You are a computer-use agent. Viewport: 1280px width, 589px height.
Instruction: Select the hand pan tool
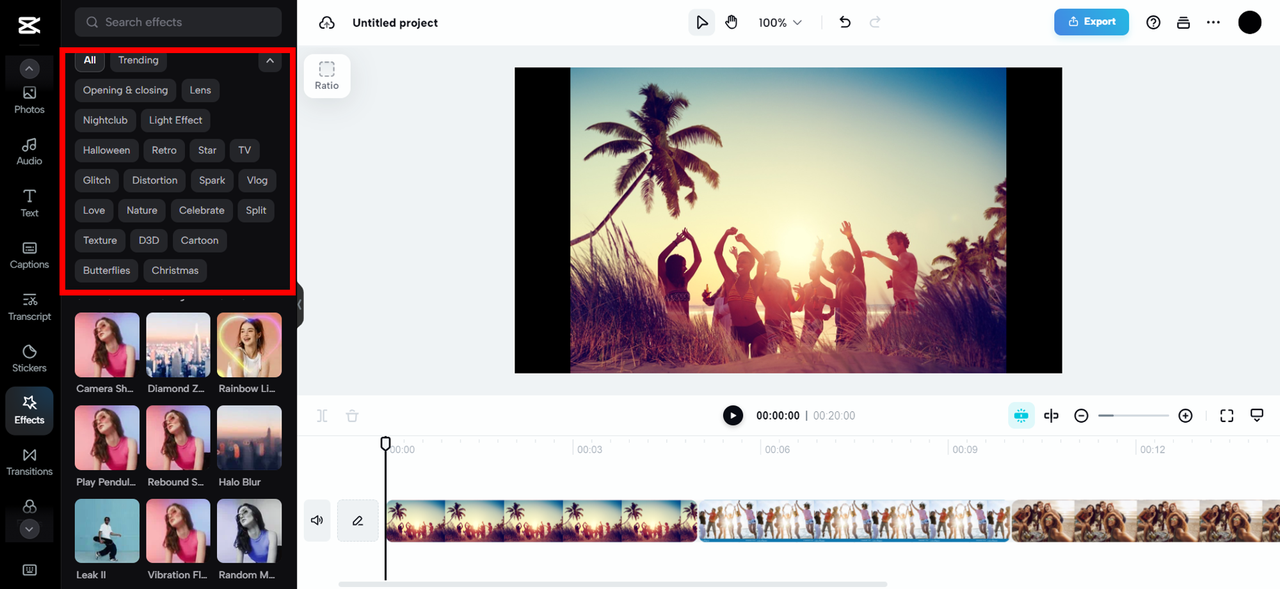[731, 22]
